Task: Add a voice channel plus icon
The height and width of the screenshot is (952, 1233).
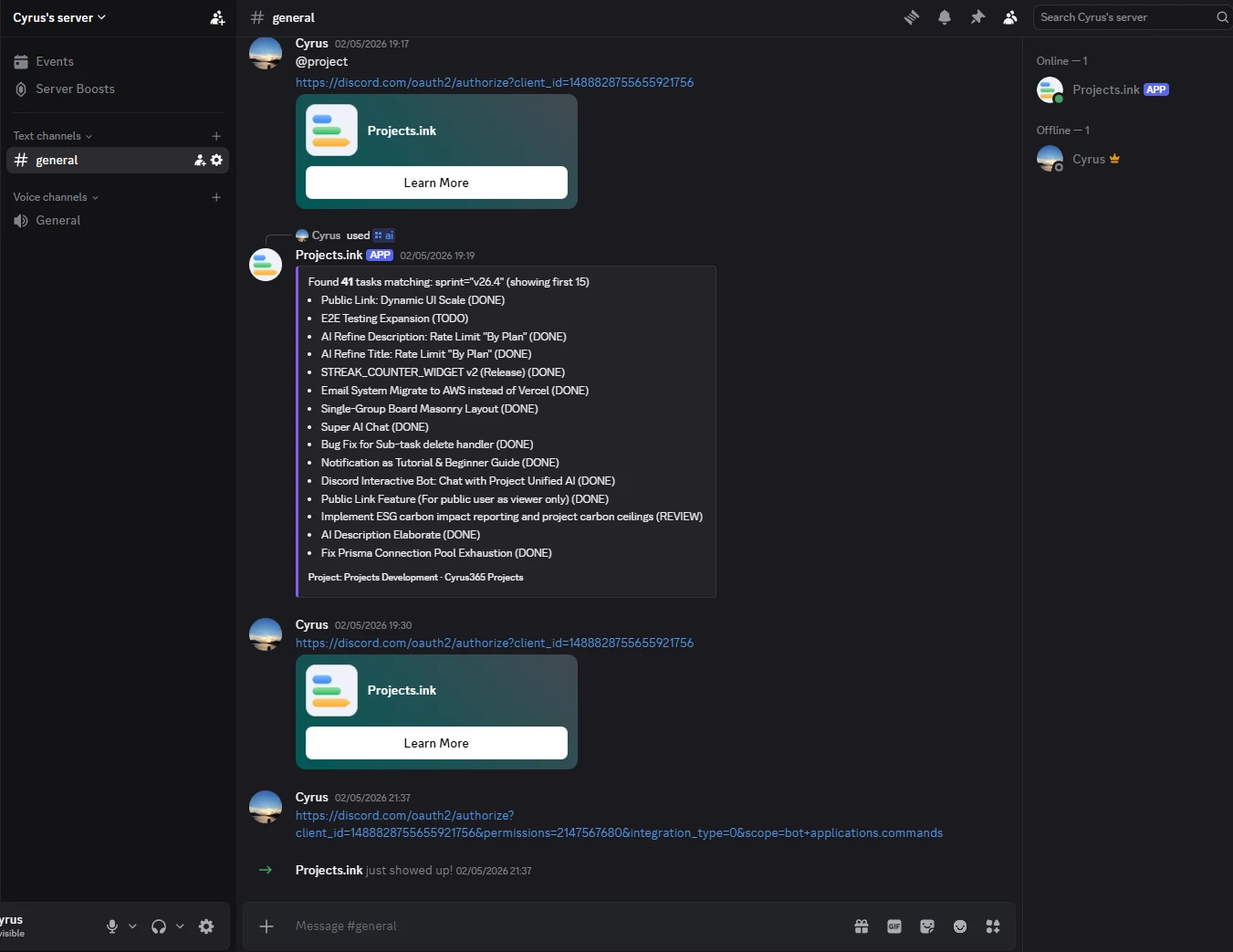Action: (x=216, y=197)
